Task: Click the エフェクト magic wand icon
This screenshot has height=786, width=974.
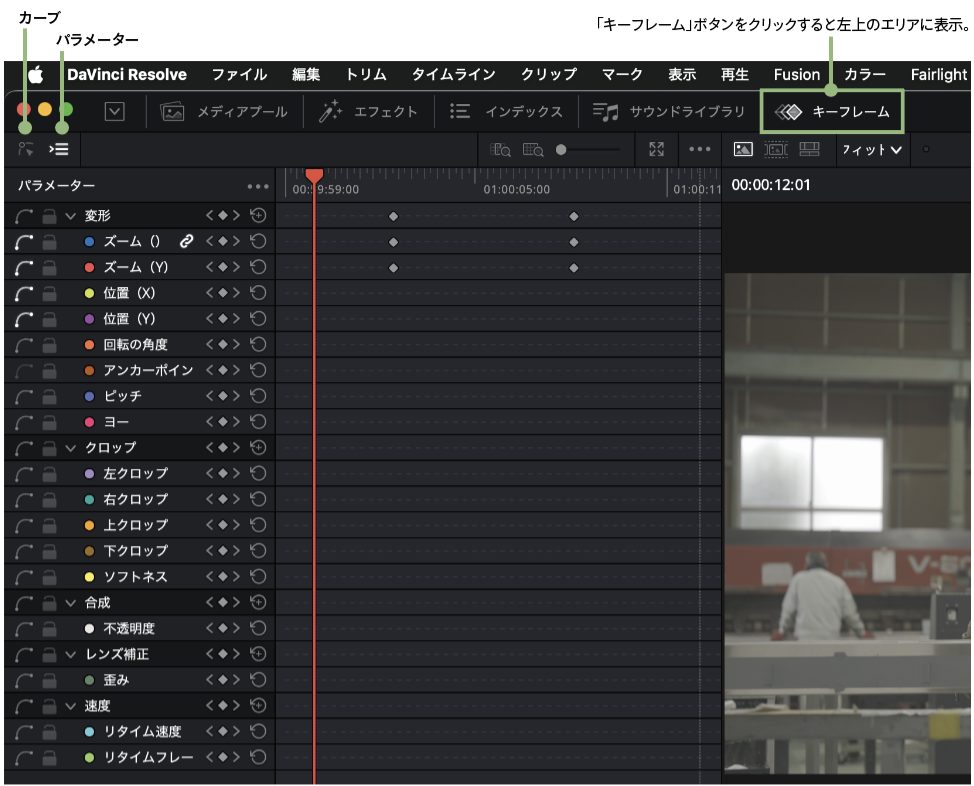Action: 330,112
